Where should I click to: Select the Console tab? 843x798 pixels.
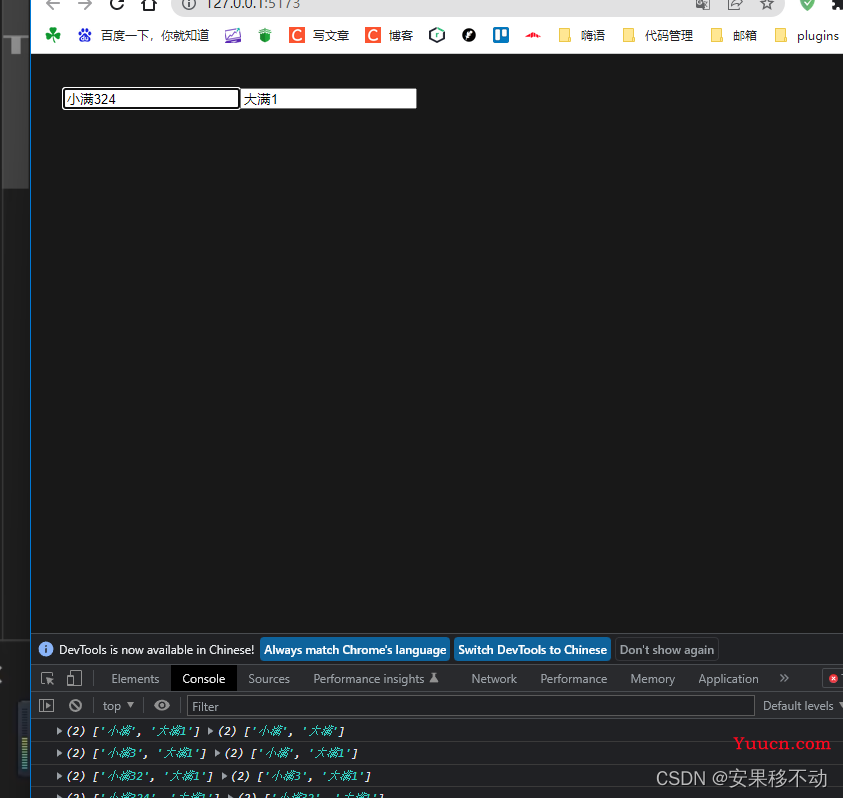pos(204,679)
